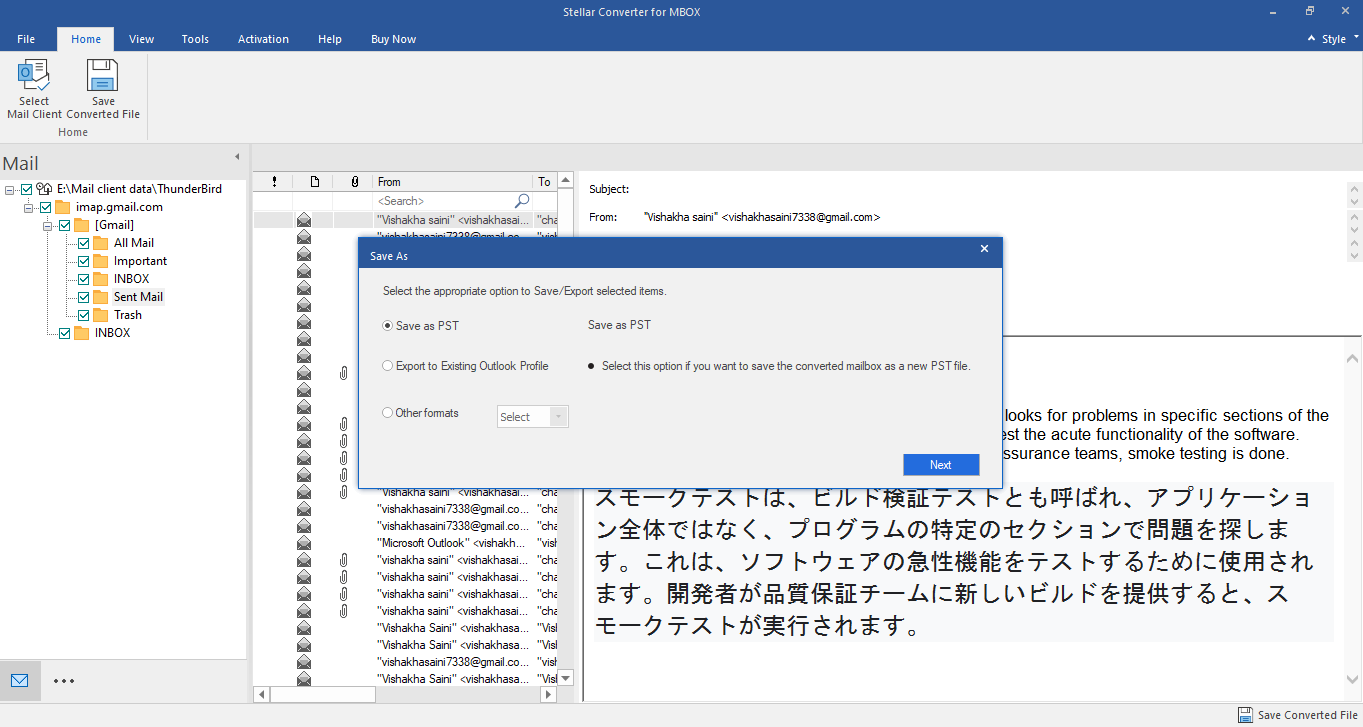Click the All Mail folder icon
The height and width of the screenshot is (727, 1363).
[x=101, y=243]
